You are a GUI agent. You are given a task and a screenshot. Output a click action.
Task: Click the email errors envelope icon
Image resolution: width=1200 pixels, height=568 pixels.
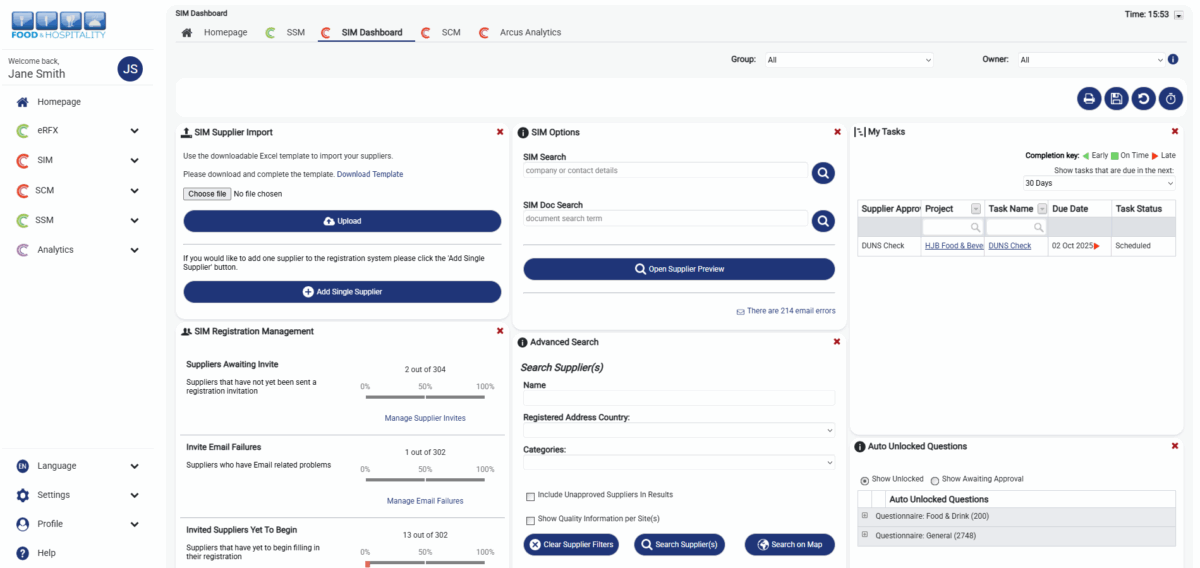click(740, 312)
